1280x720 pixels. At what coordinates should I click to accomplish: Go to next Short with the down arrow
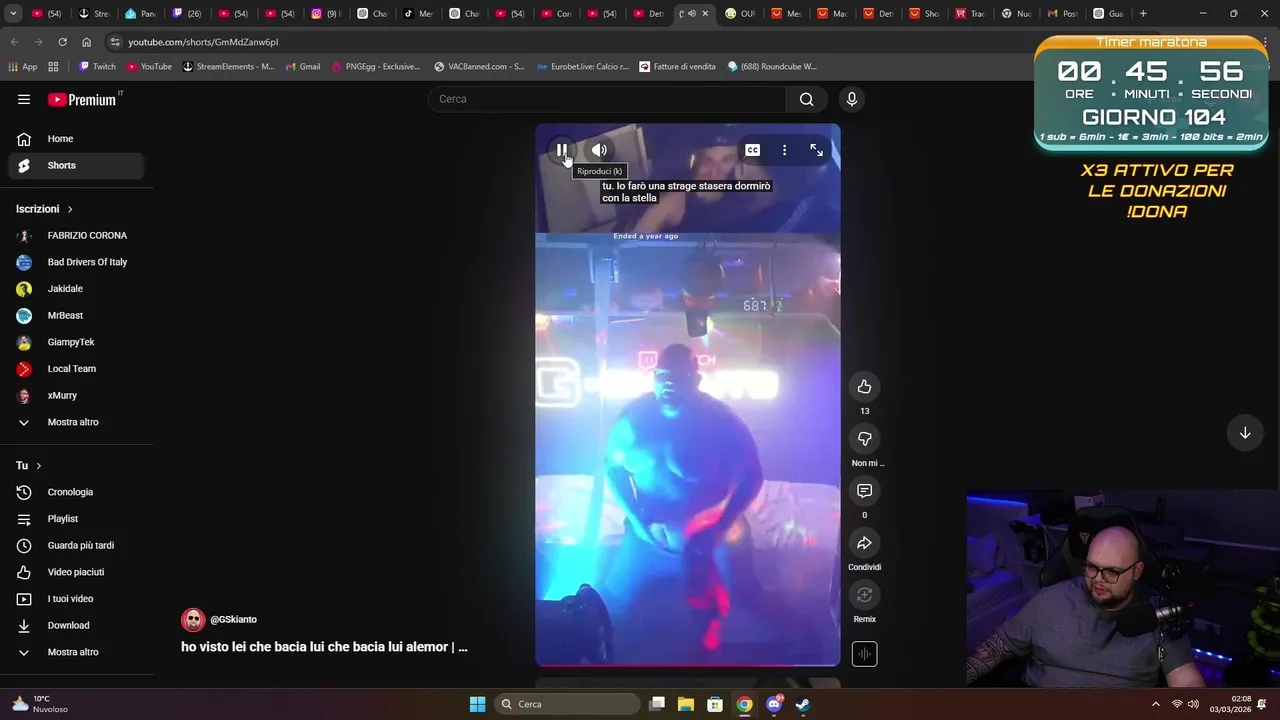click(x=1245, y=433)
